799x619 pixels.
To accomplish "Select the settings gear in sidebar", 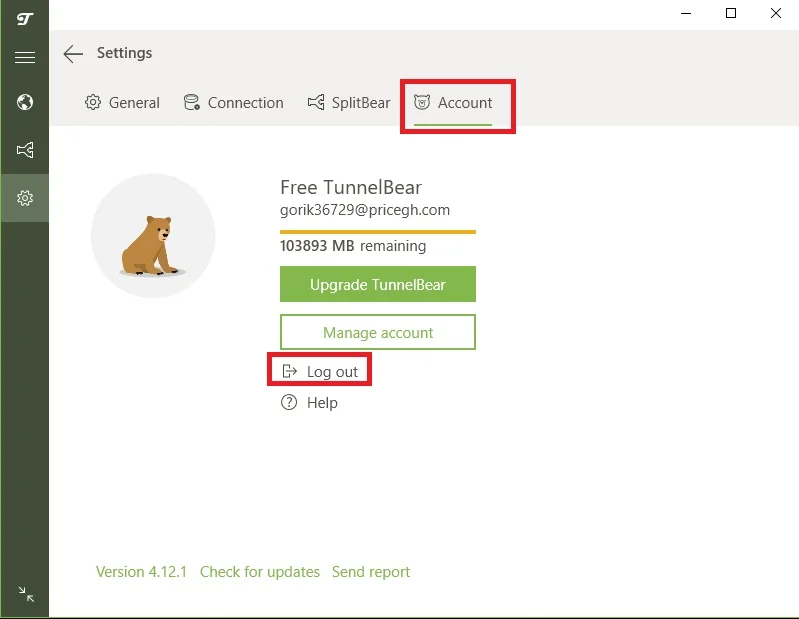I will coord(24,198).
